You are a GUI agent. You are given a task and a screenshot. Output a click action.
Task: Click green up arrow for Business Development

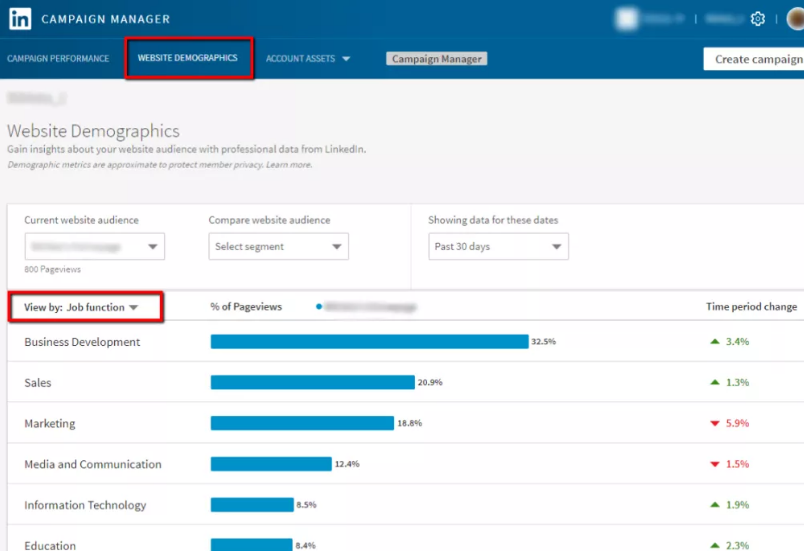(714, 342)
